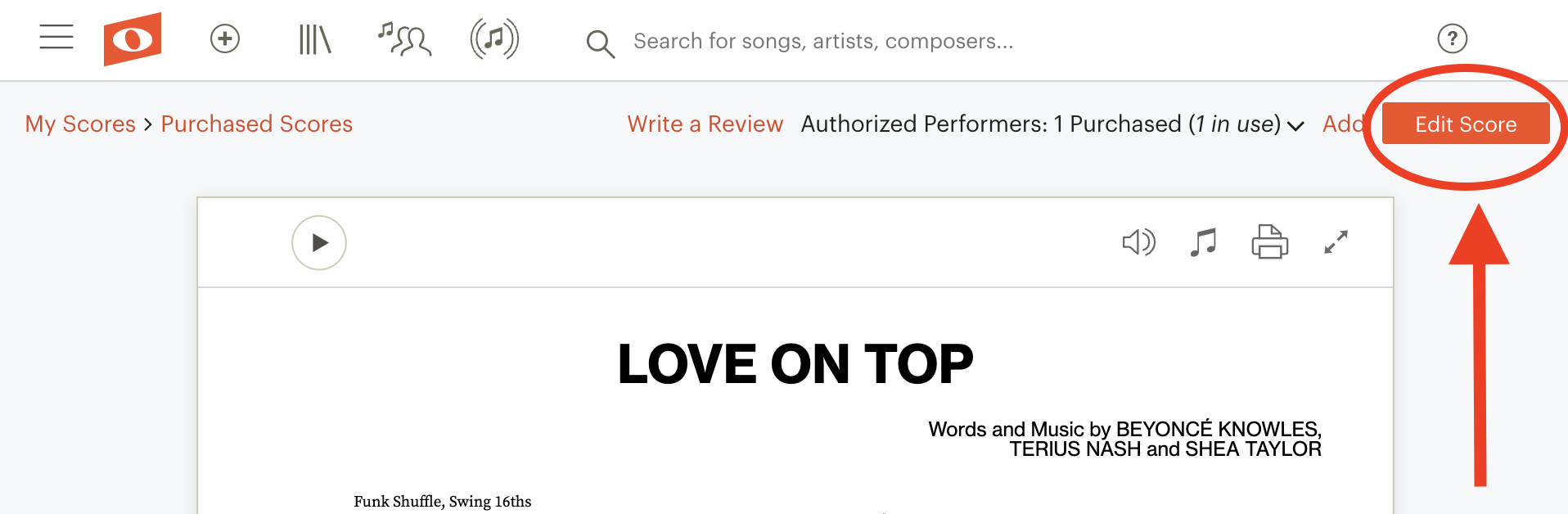Expand score to full screen
Screen dimensions: 1568x514
click(x=1336, y=242)
